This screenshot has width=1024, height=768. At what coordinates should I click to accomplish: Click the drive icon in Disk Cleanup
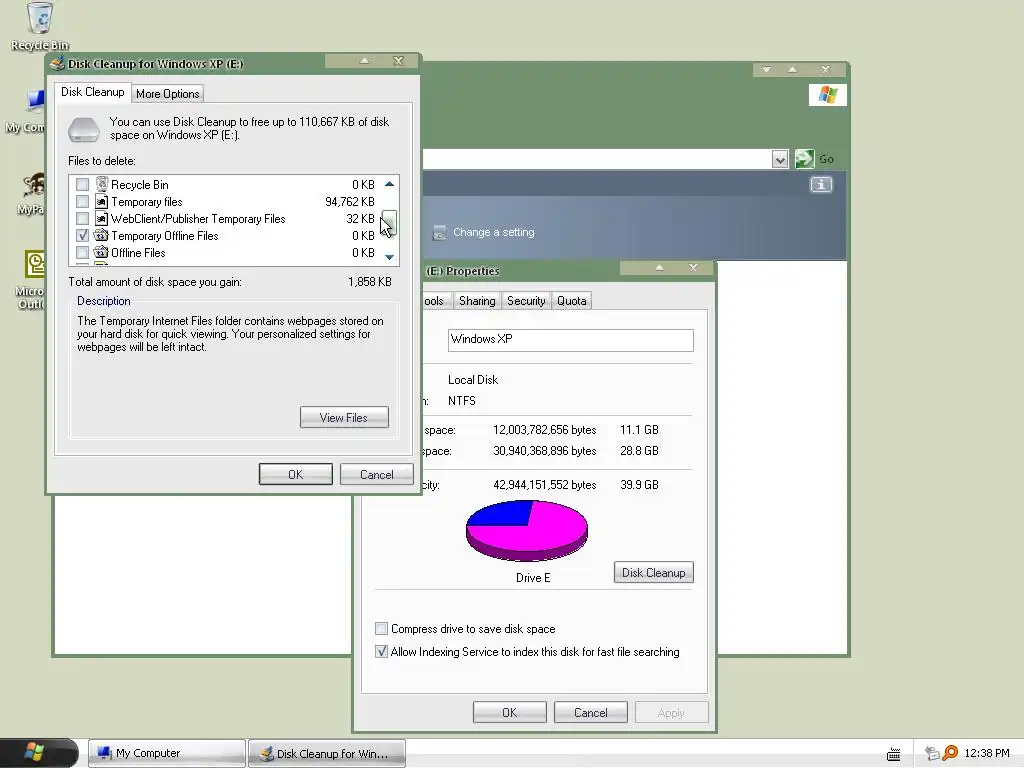[84, 129]
